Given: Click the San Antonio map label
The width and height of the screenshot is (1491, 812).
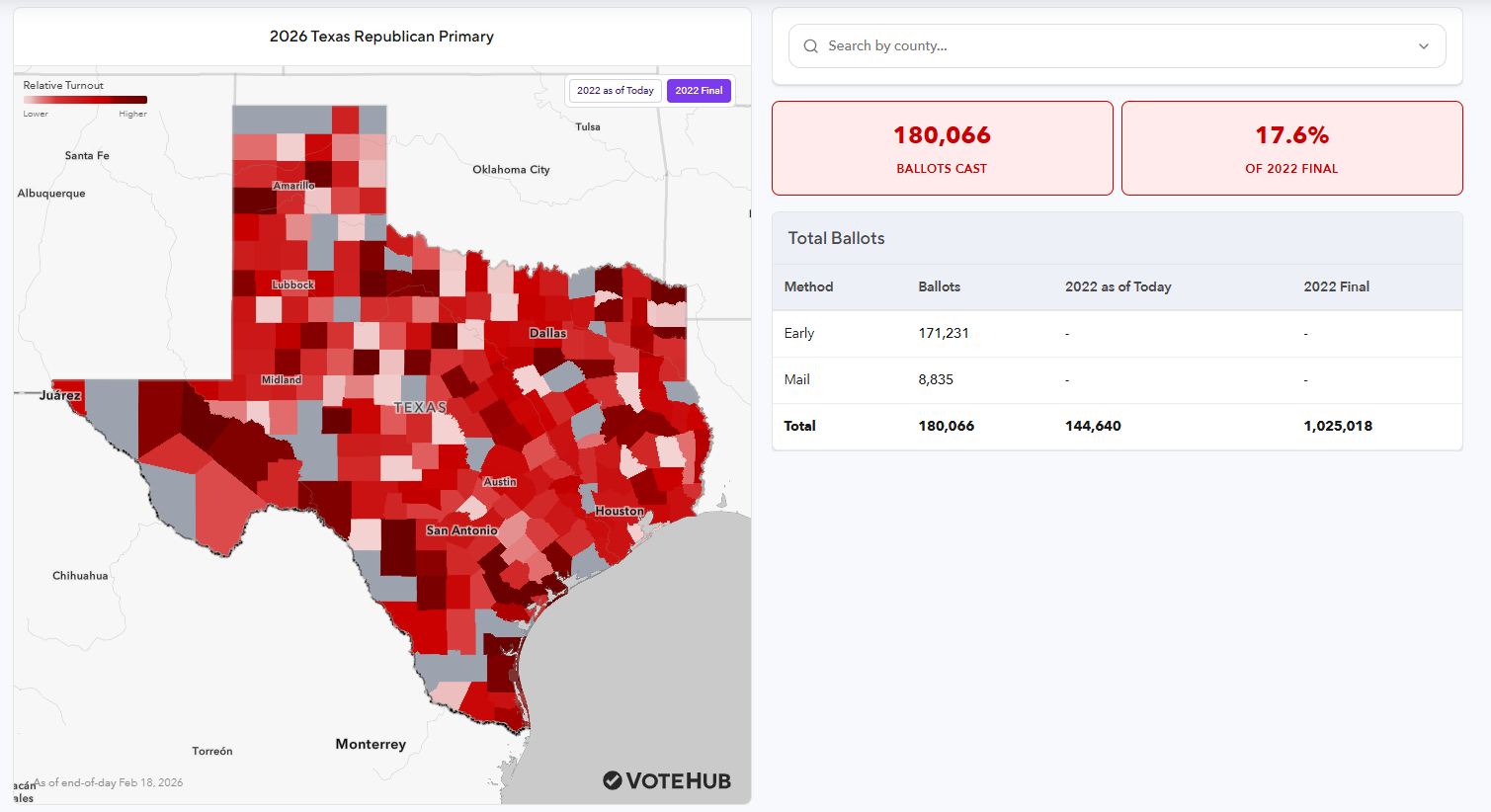Looking at the screenshot, I should (461, 530).
